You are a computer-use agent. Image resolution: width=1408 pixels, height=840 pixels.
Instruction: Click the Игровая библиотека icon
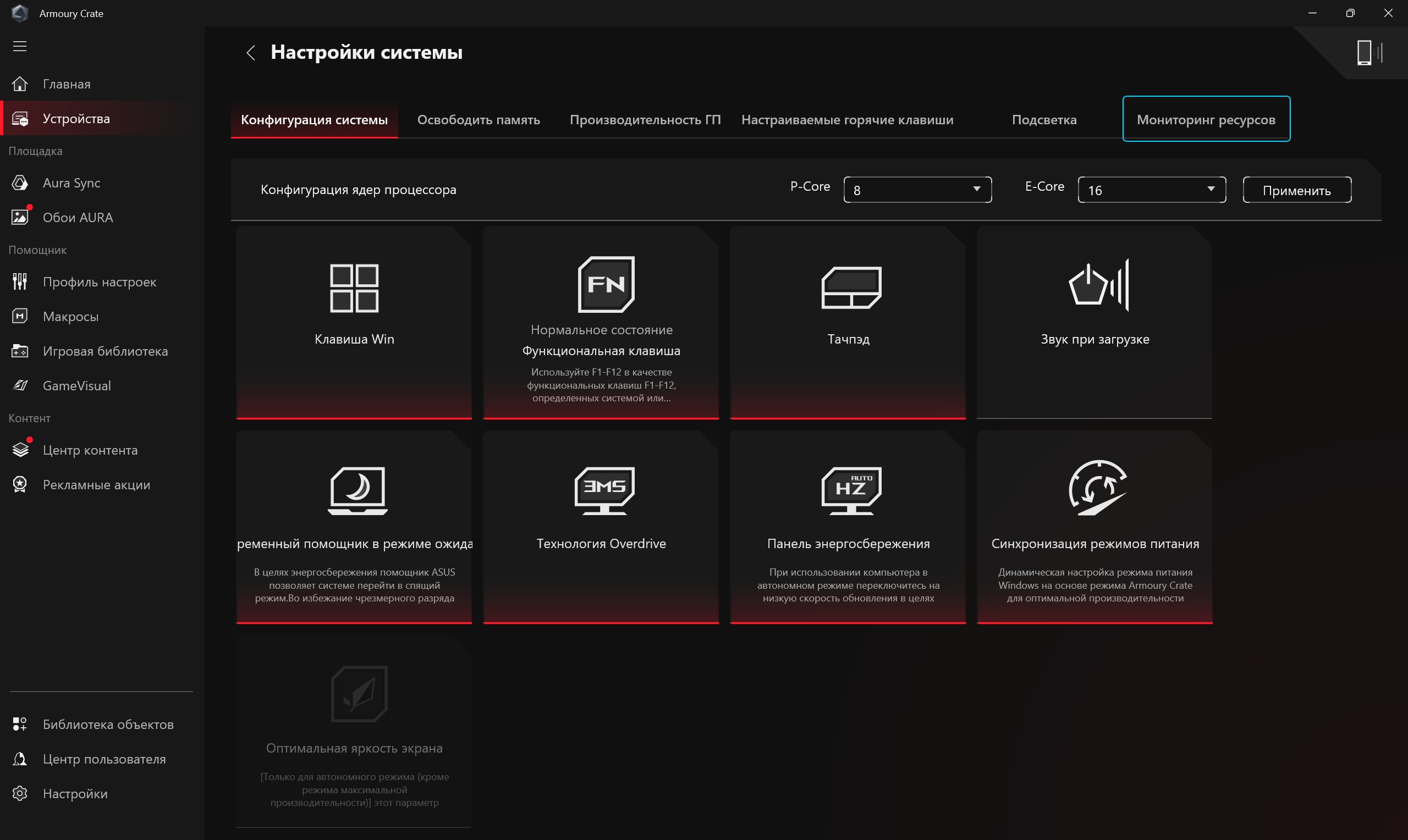(20, 351)
